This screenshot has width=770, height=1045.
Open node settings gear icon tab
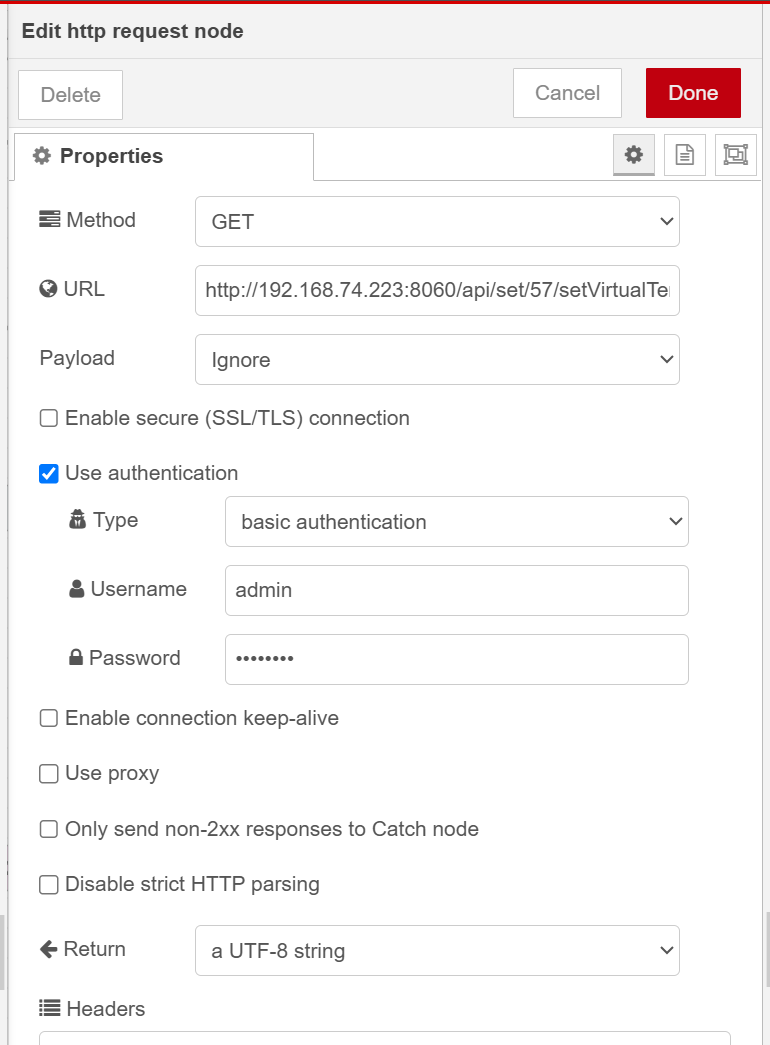(633, 155)
